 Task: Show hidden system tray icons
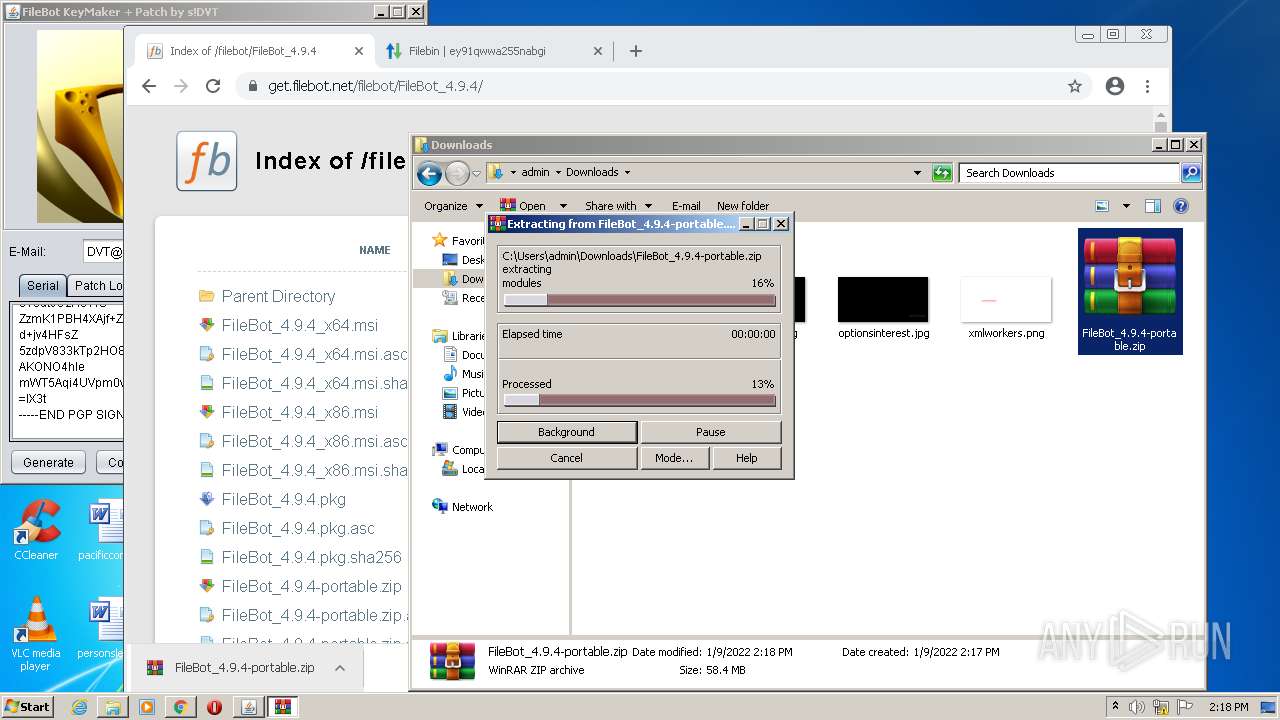tap(1115, 707)
